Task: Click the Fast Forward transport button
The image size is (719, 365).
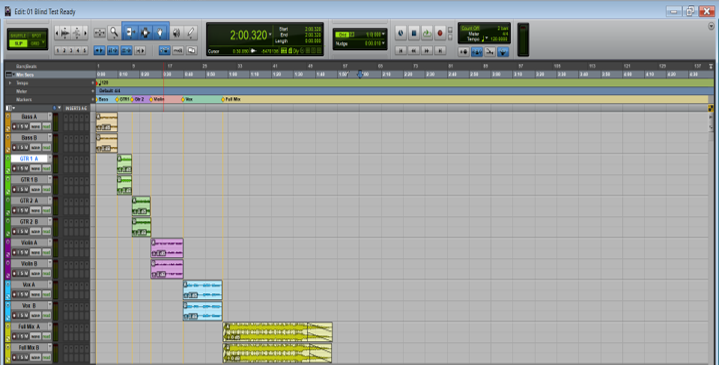Action: [x=427, y=50]
